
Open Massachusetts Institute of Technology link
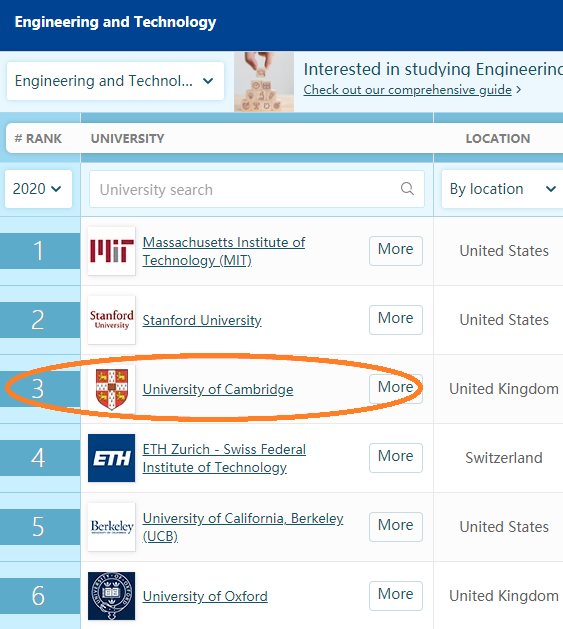click(224, 251)
